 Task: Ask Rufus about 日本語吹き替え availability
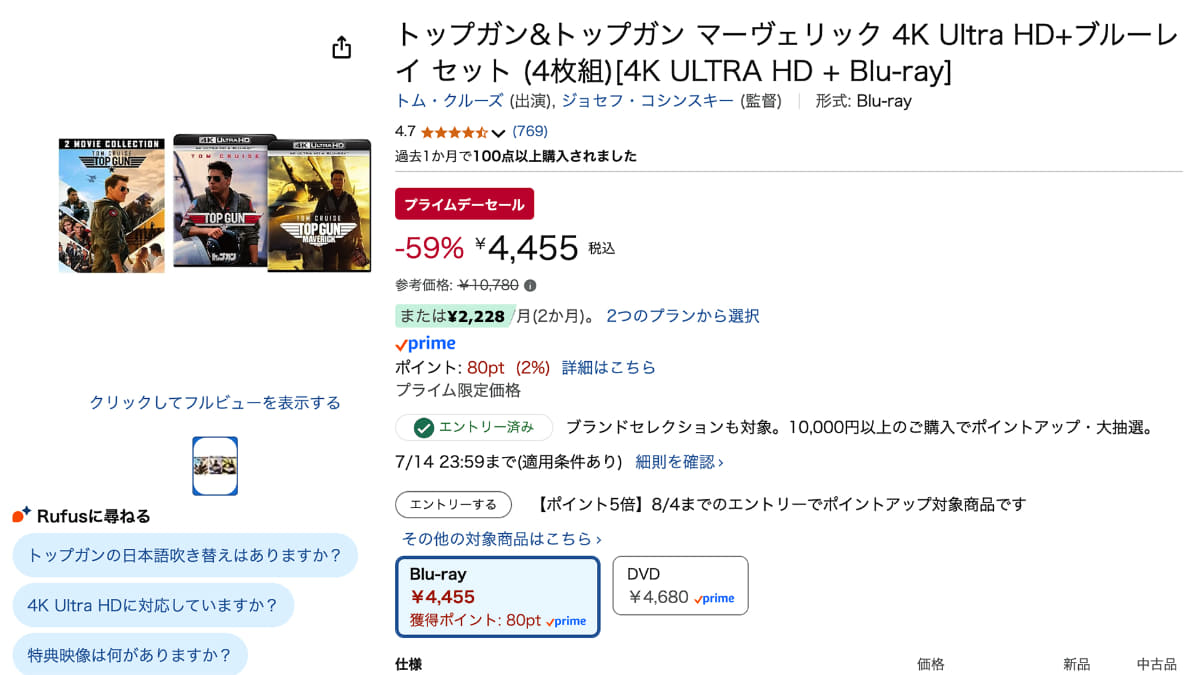(185, 555)
